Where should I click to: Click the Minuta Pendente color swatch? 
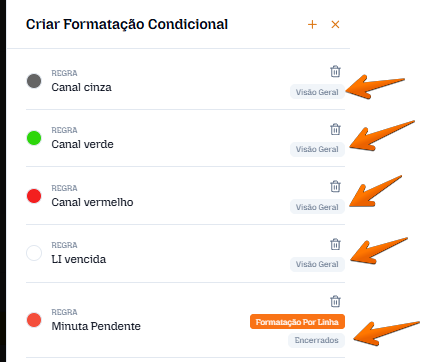[34, 320]
